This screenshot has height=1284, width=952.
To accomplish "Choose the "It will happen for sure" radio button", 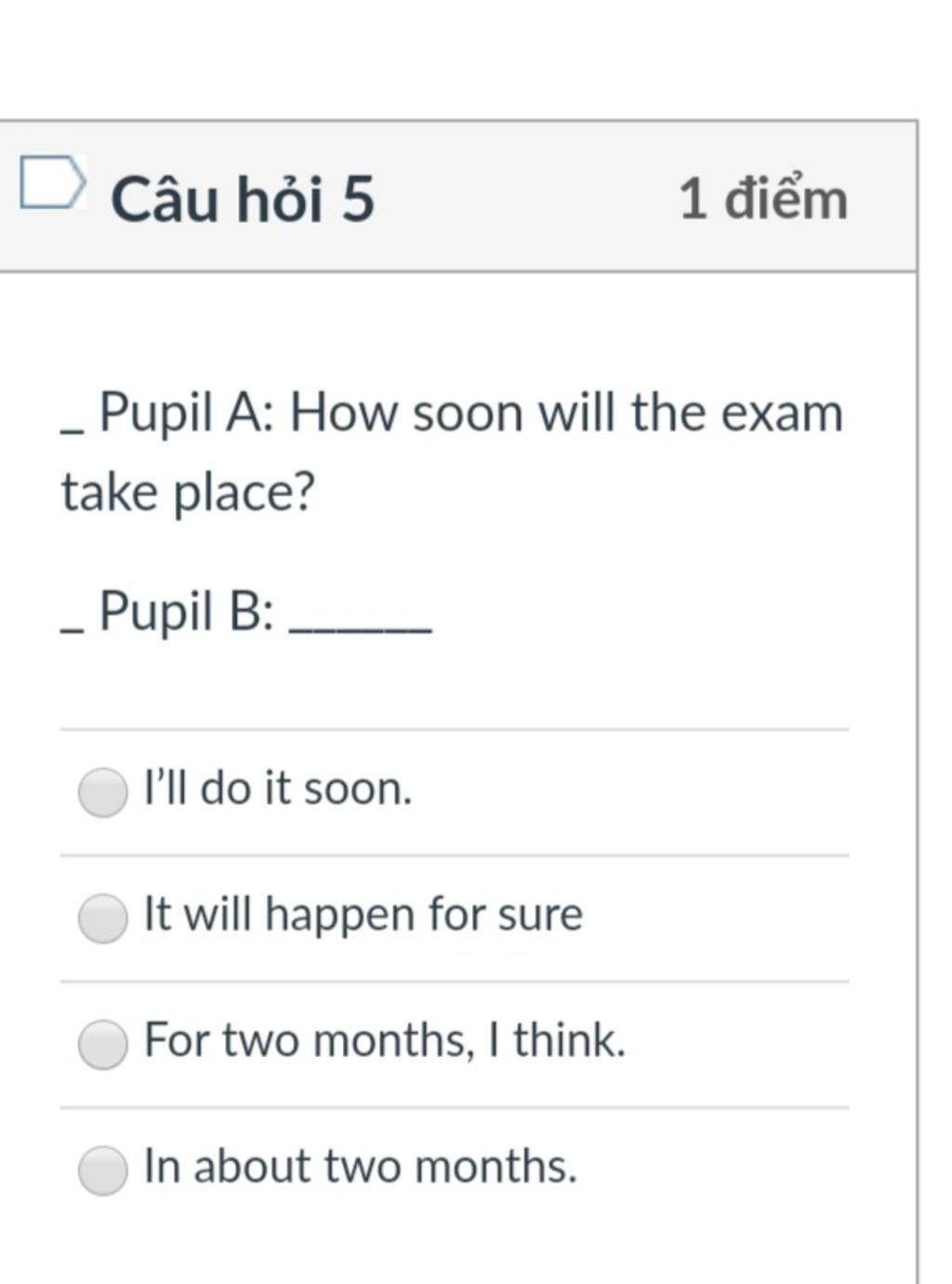I will tap(102, 918).
